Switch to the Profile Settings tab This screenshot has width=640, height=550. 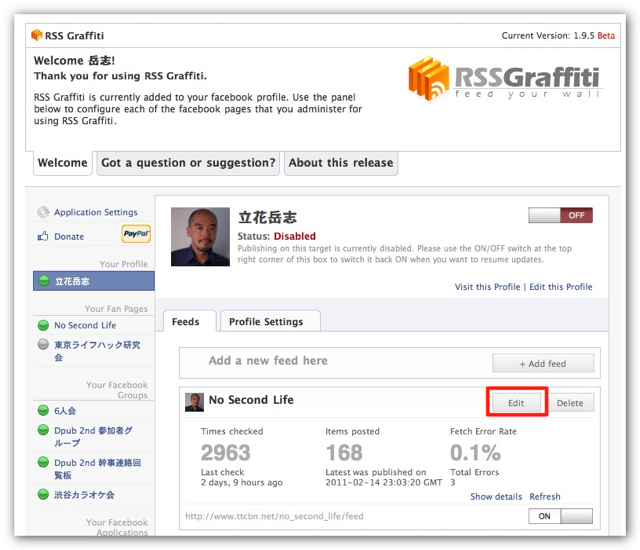point(266,322)
